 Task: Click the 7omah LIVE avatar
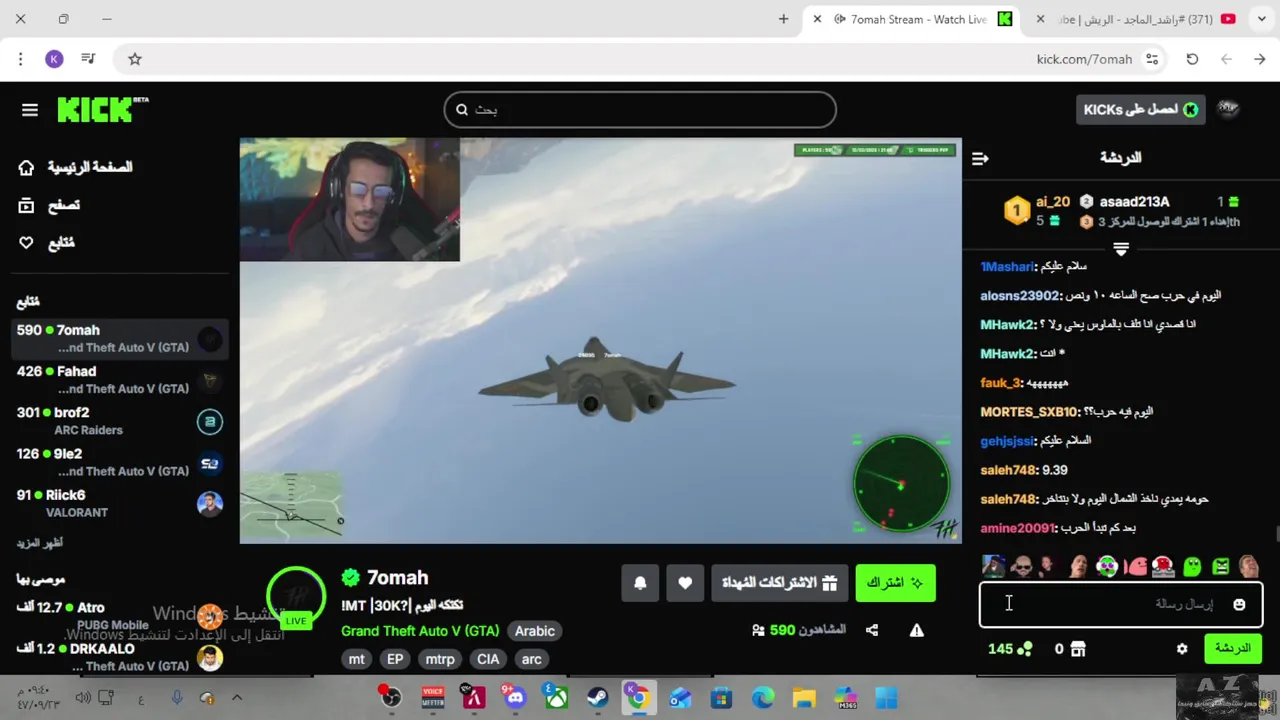[x=296, y=597]
